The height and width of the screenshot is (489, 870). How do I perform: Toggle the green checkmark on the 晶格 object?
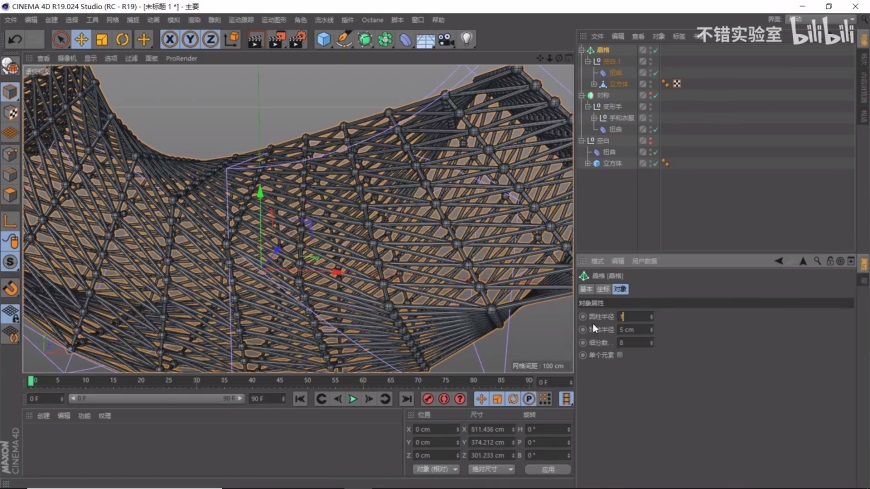pyautogui.click(x=655, y=50)
